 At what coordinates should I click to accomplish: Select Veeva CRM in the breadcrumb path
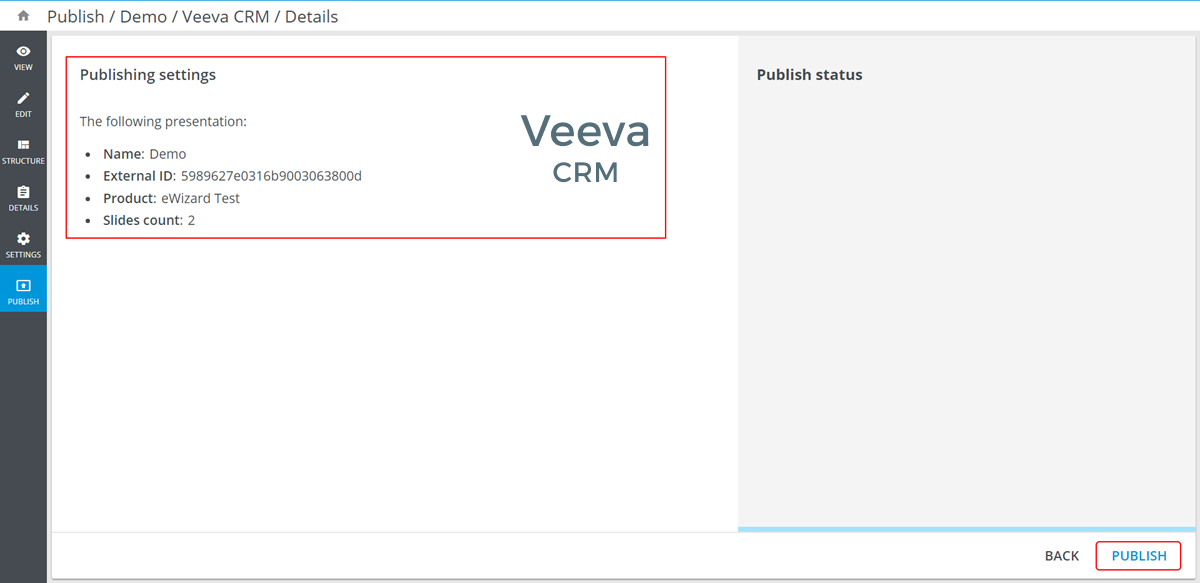click(226, 17)
